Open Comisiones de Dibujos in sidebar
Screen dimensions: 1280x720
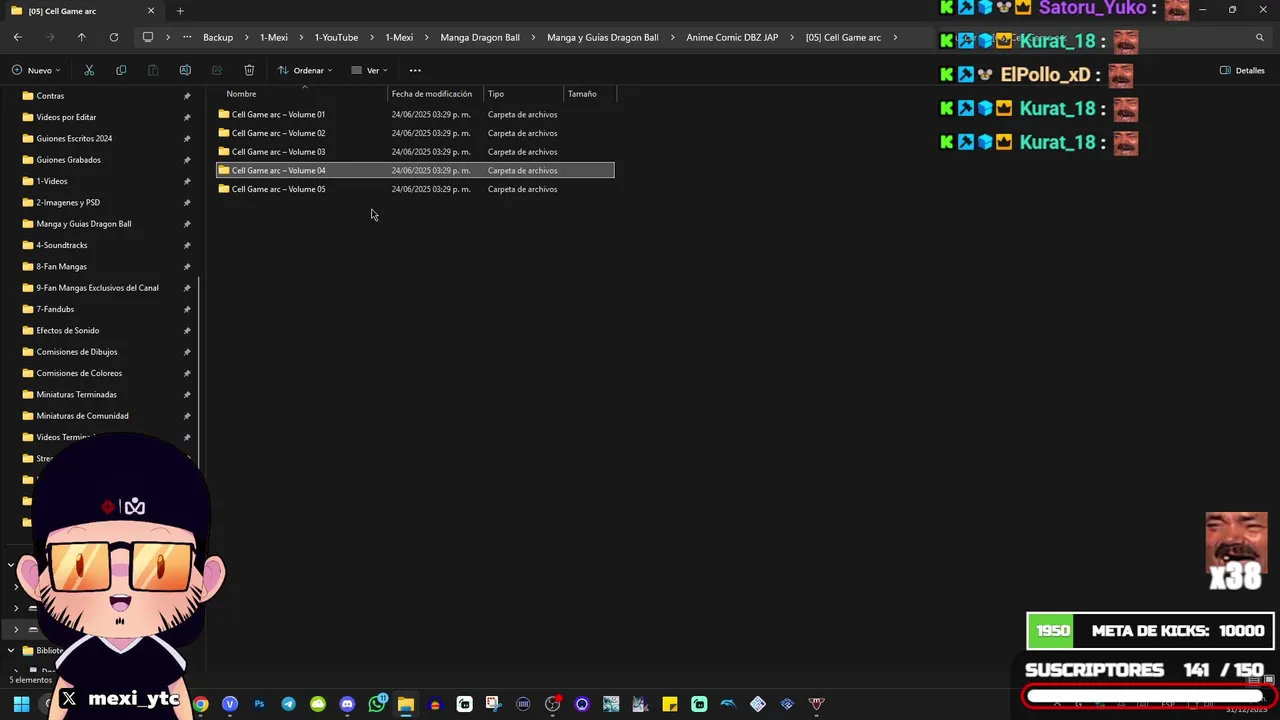(77, 352)
